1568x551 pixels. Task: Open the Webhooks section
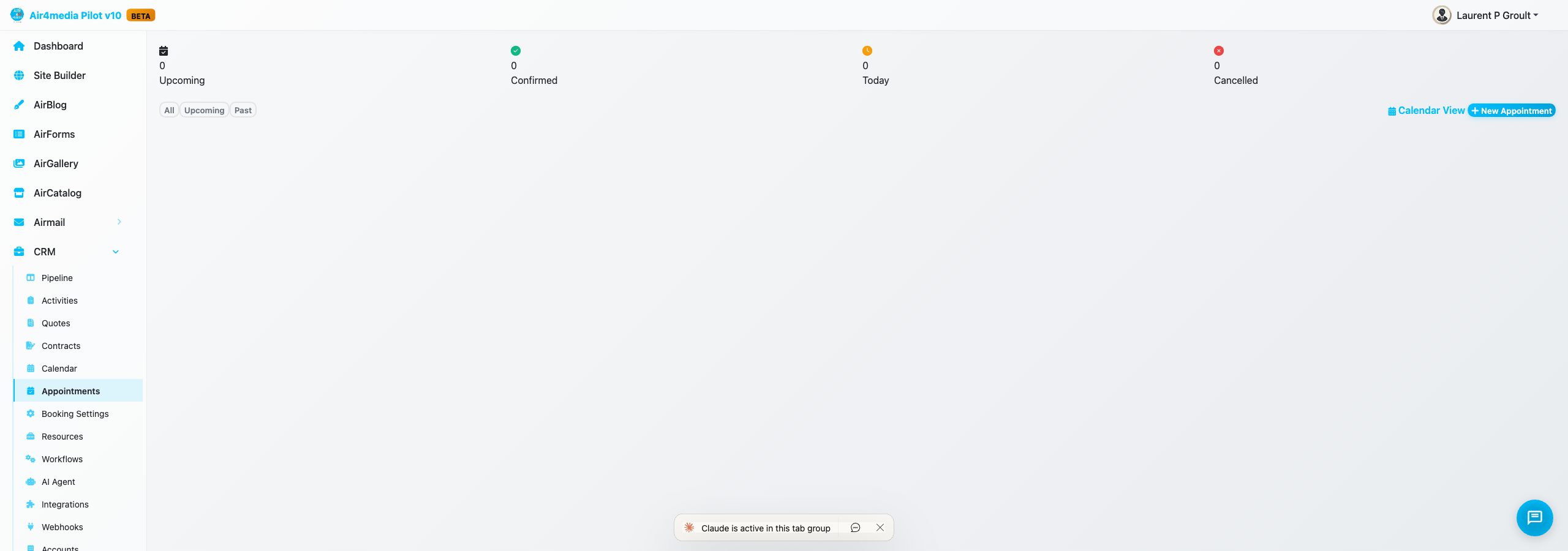62,527
